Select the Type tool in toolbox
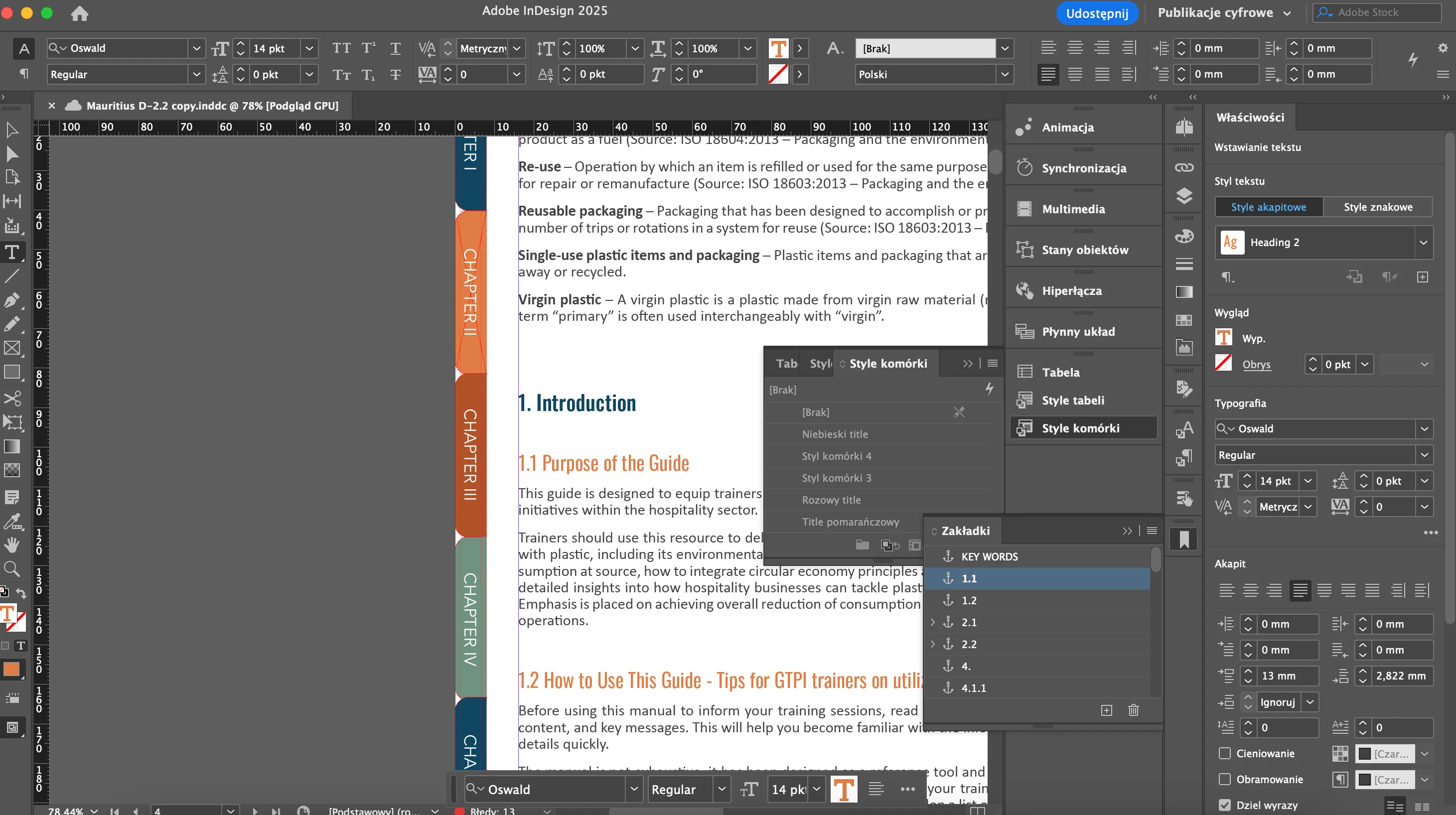Image resolution: width=1456 pixels, height=815 pixels. tap(12, 252)
